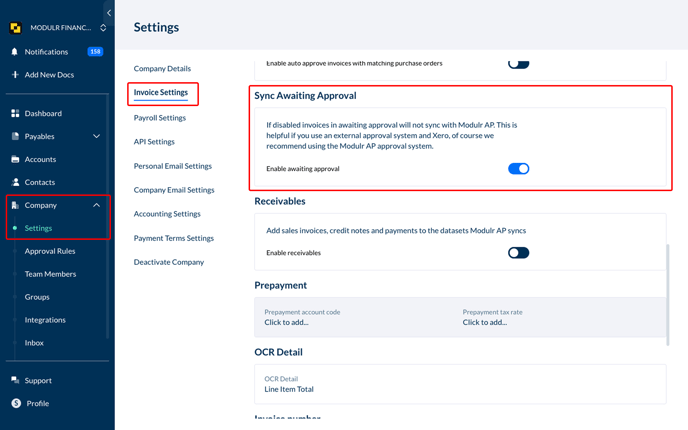Expand the Payables submenu chevron

[97, 136]
